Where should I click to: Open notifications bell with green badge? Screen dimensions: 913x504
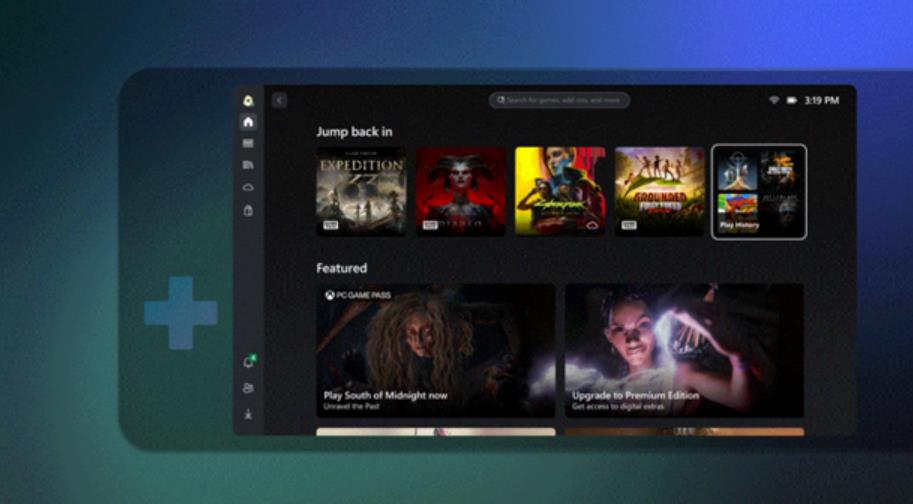[x=248, y=363]
